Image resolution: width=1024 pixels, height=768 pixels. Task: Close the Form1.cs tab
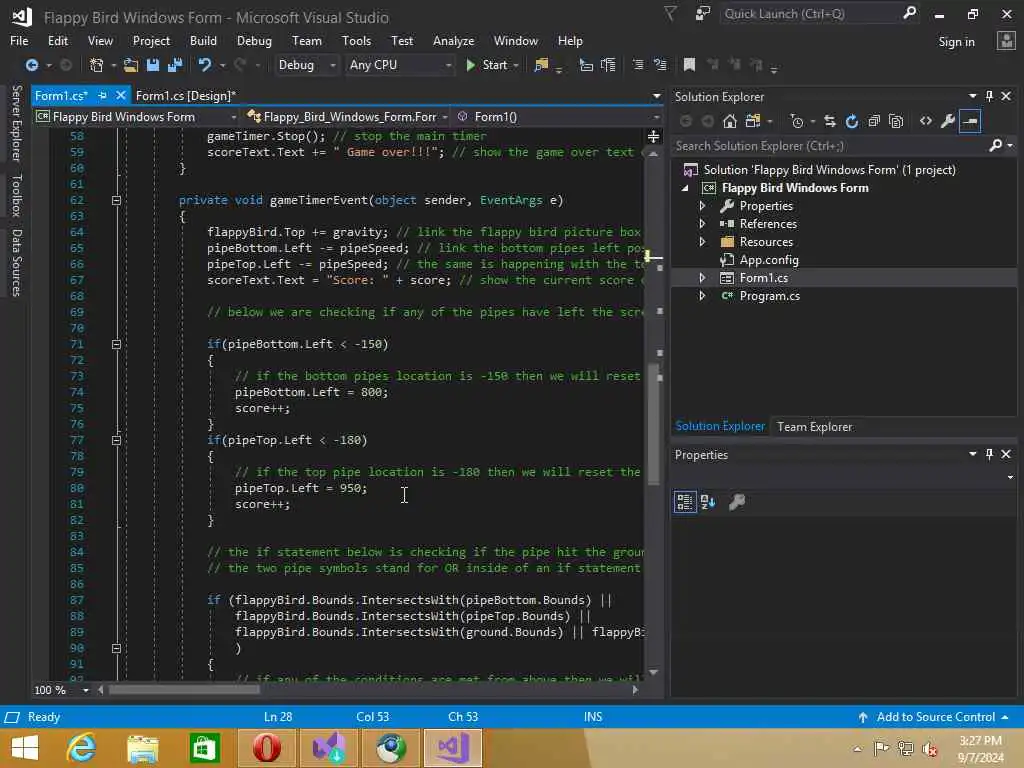click(120, 95)
